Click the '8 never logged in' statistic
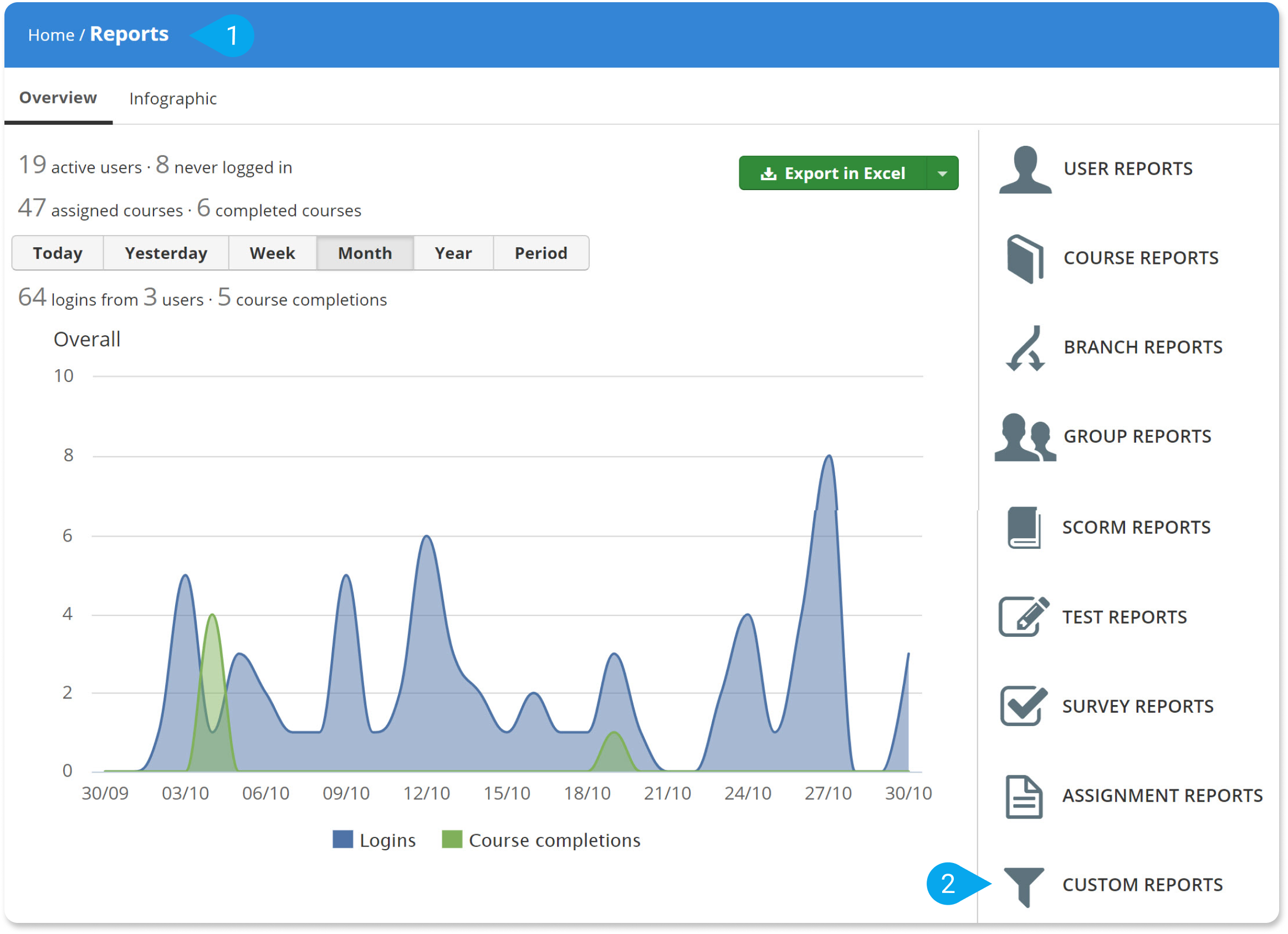 tap(224, 165)
